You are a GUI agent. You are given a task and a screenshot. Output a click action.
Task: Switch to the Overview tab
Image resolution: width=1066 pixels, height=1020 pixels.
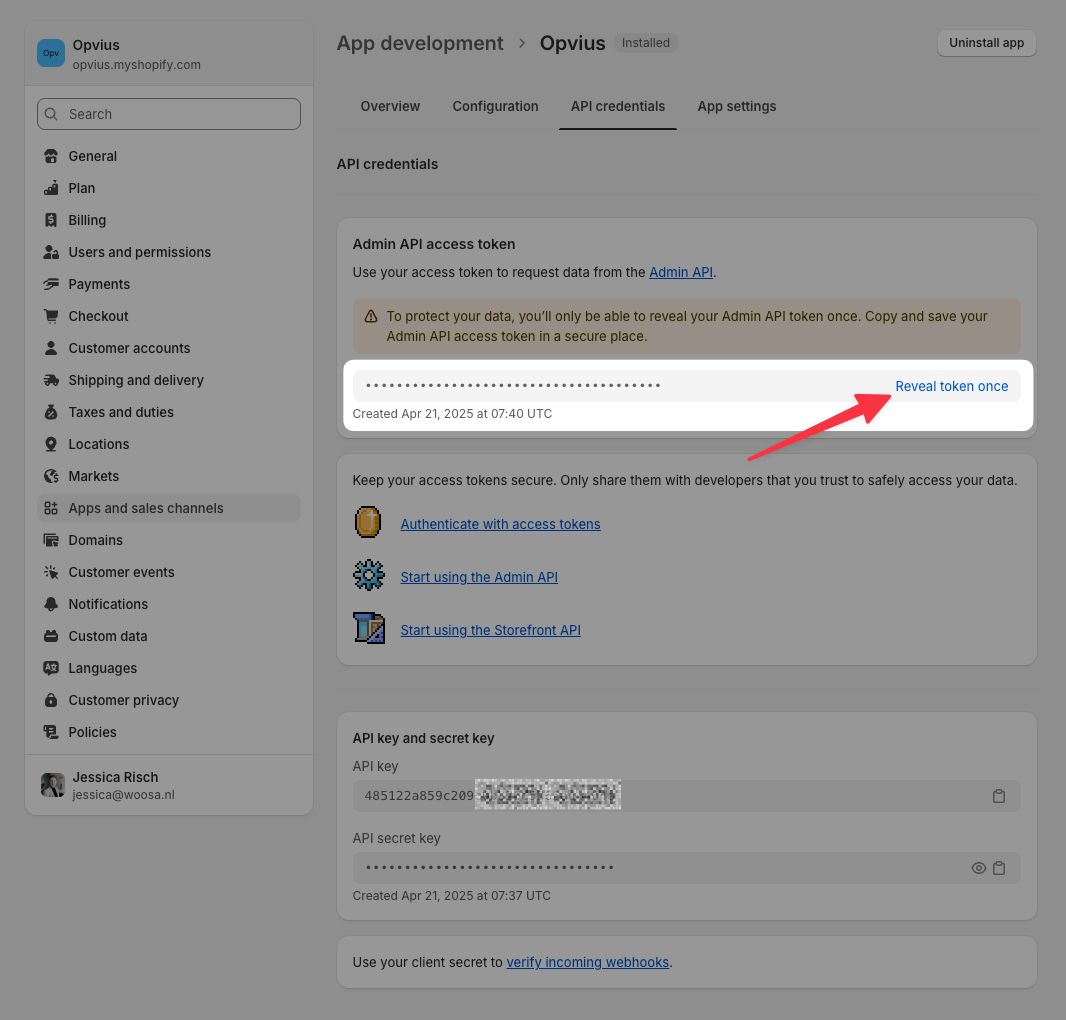[390, 106]
